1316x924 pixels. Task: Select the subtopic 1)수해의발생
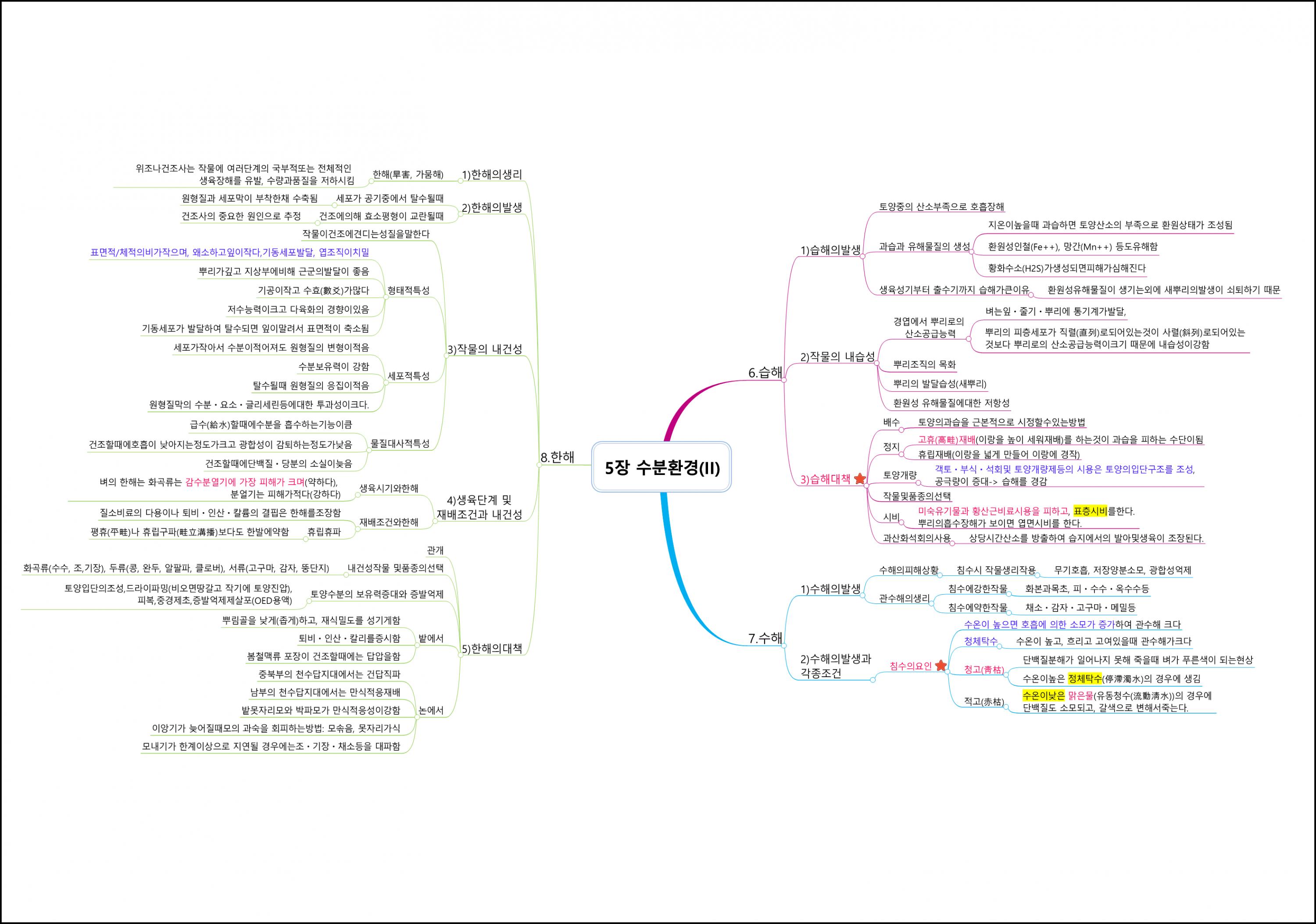pos(830,589)
